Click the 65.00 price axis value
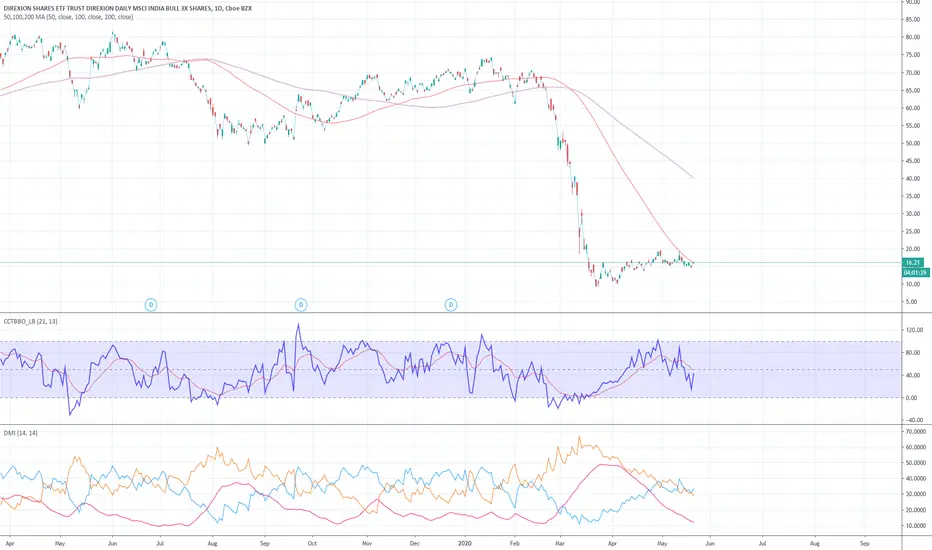Screen dimensions: 932x550 click(x=913, y=90)
